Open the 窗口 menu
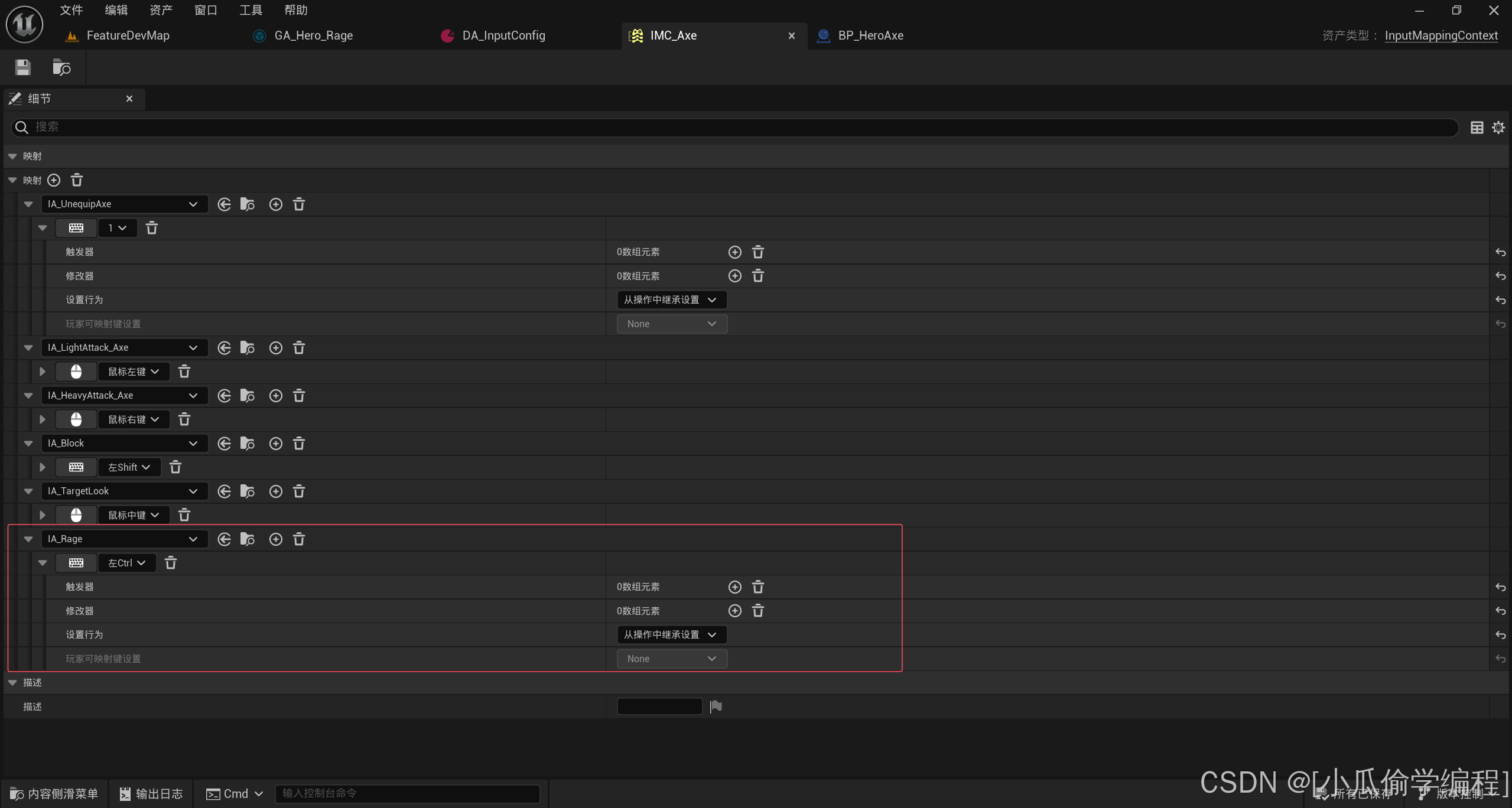The height and width of the screenshot is (808, 1512). pyautogui.click(x=206, y=10)
